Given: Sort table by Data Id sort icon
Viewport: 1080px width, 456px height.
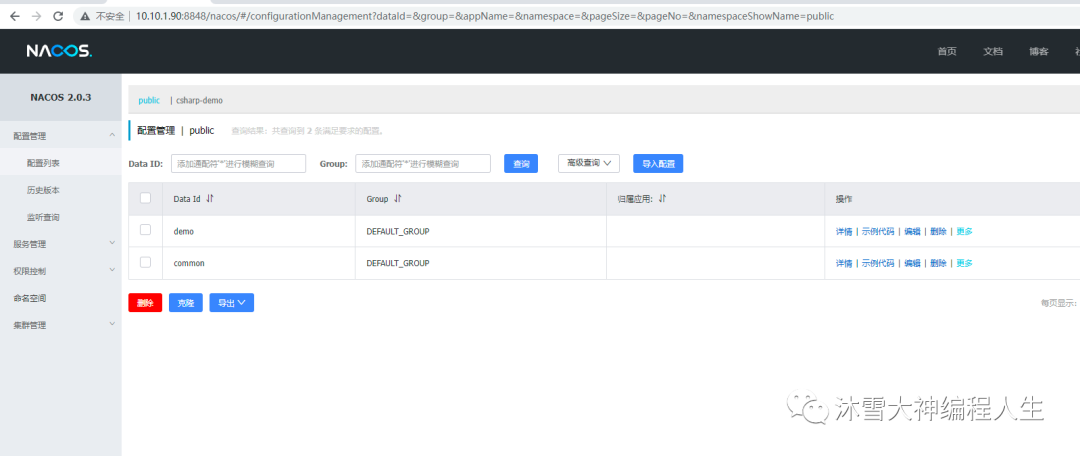Looking at the screenshot, I should click(210, 198).
